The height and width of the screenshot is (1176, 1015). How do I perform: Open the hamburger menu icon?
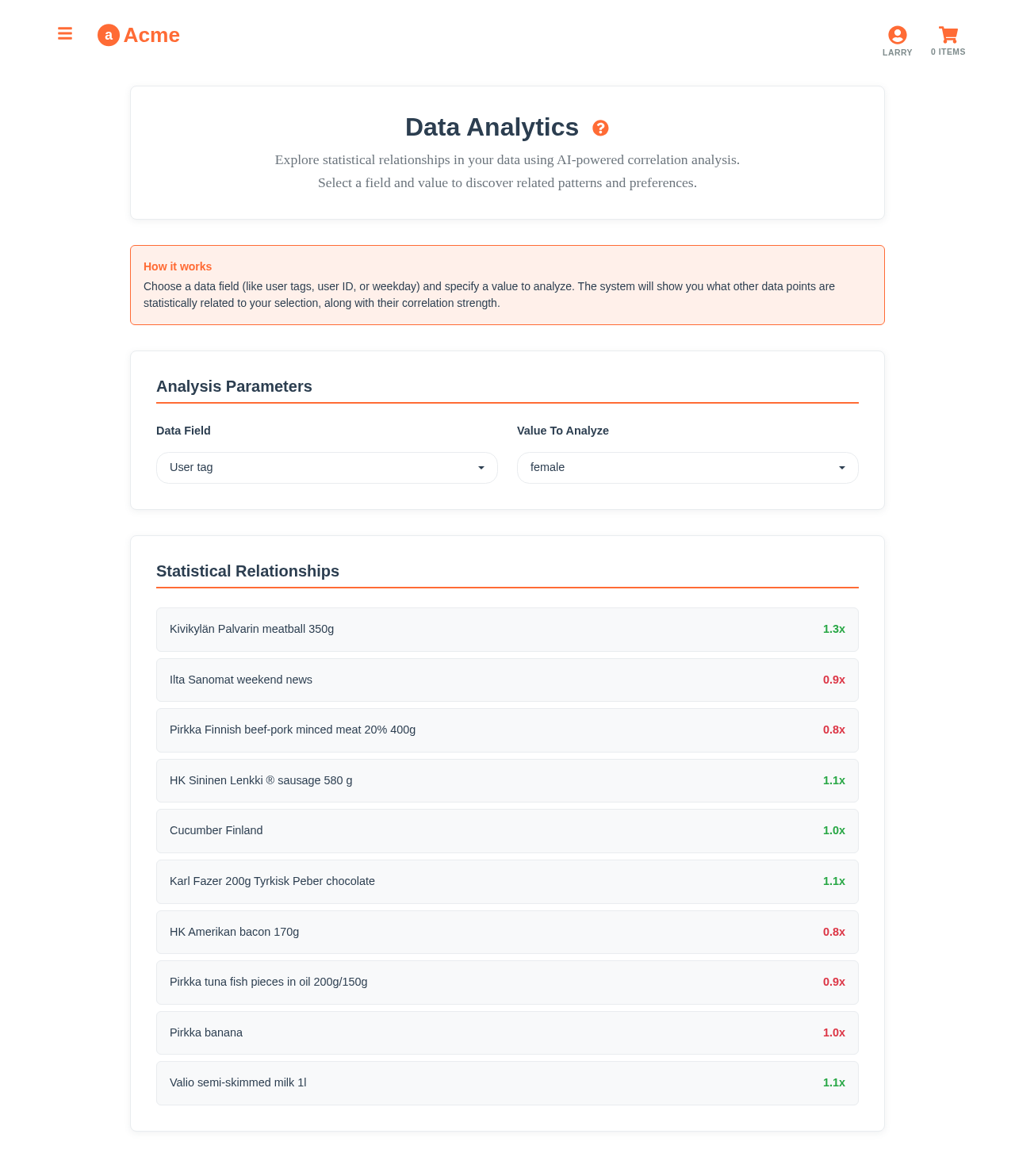click(65, 34)
